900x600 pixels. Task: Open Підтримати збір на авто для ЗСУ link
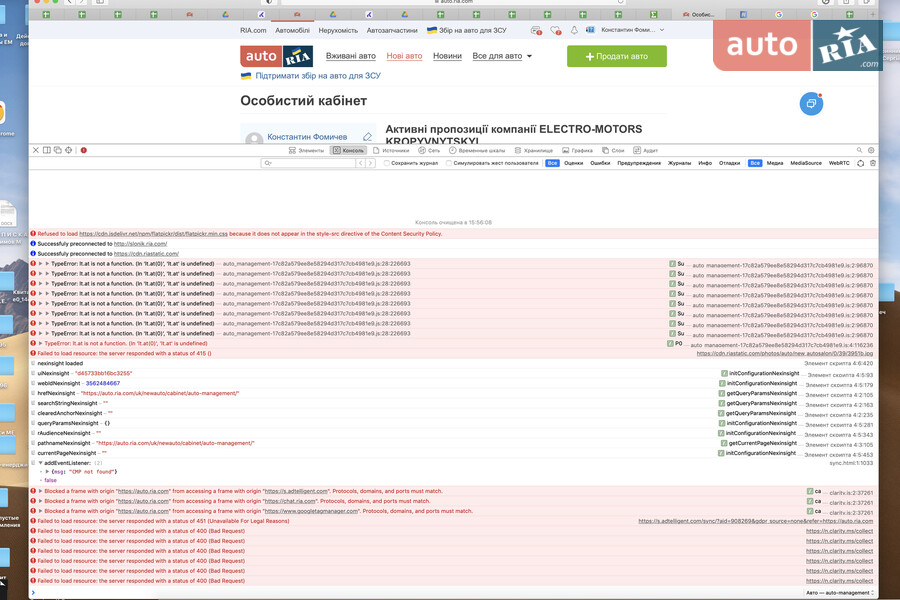(x=317, y=76)
